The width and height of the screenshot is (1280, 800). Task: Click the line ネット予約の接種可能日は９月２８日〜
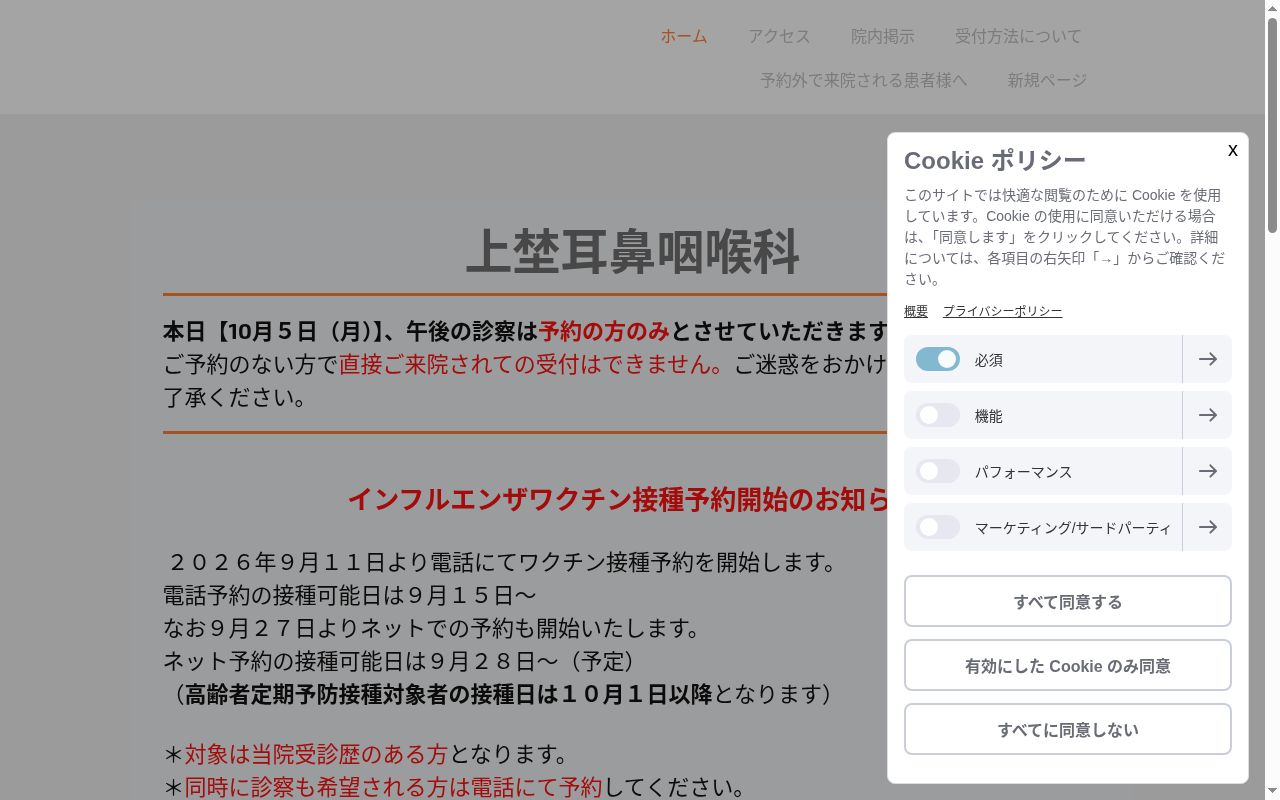pos(400,661)
